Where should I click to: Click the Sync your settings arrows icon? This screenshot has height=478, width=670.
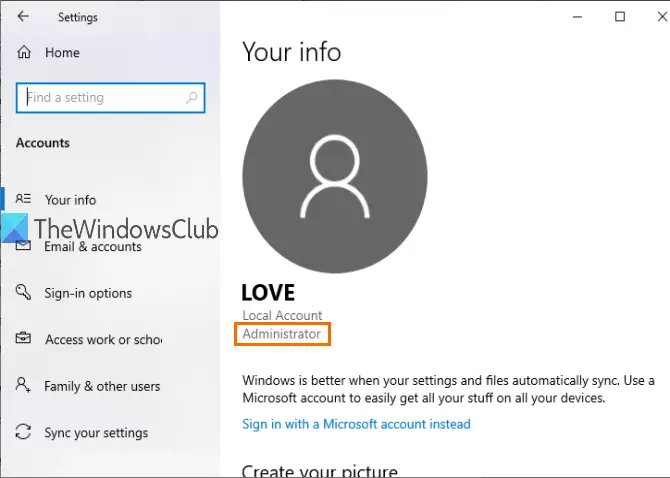(x=23, y=431)
